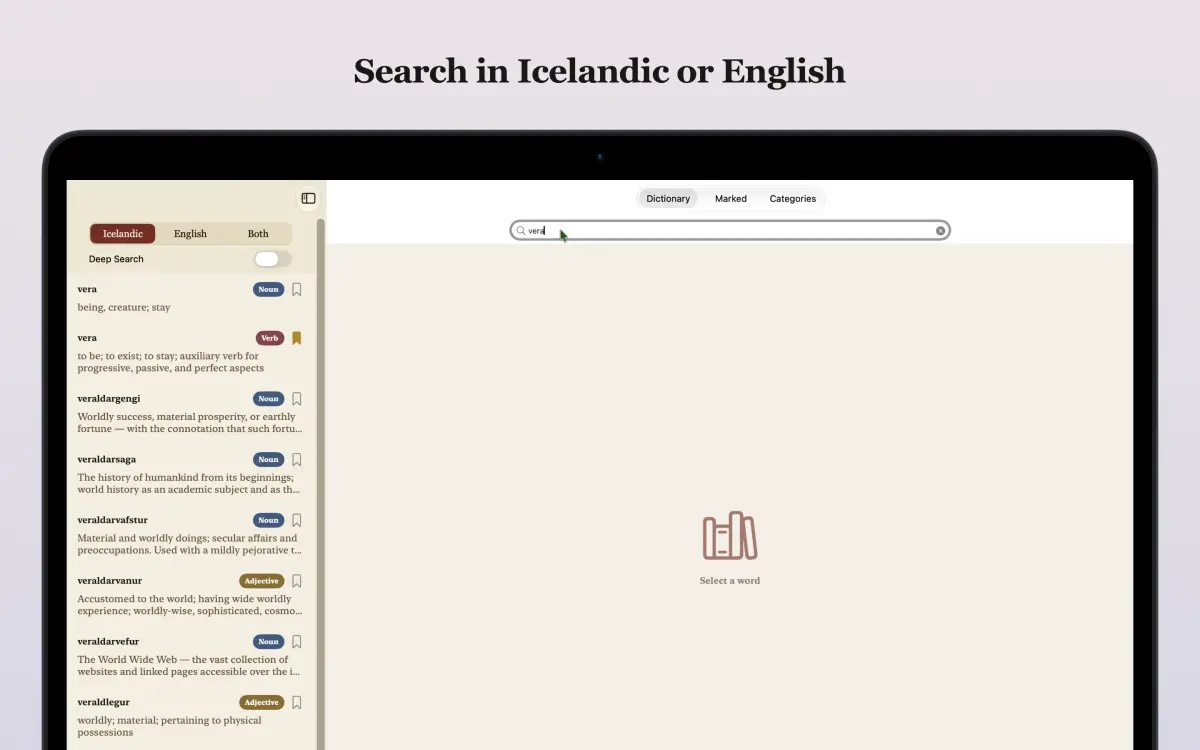Click the Adjective tag on veraldlegur
1200x750 pixels.
click(x=262, y=703)
